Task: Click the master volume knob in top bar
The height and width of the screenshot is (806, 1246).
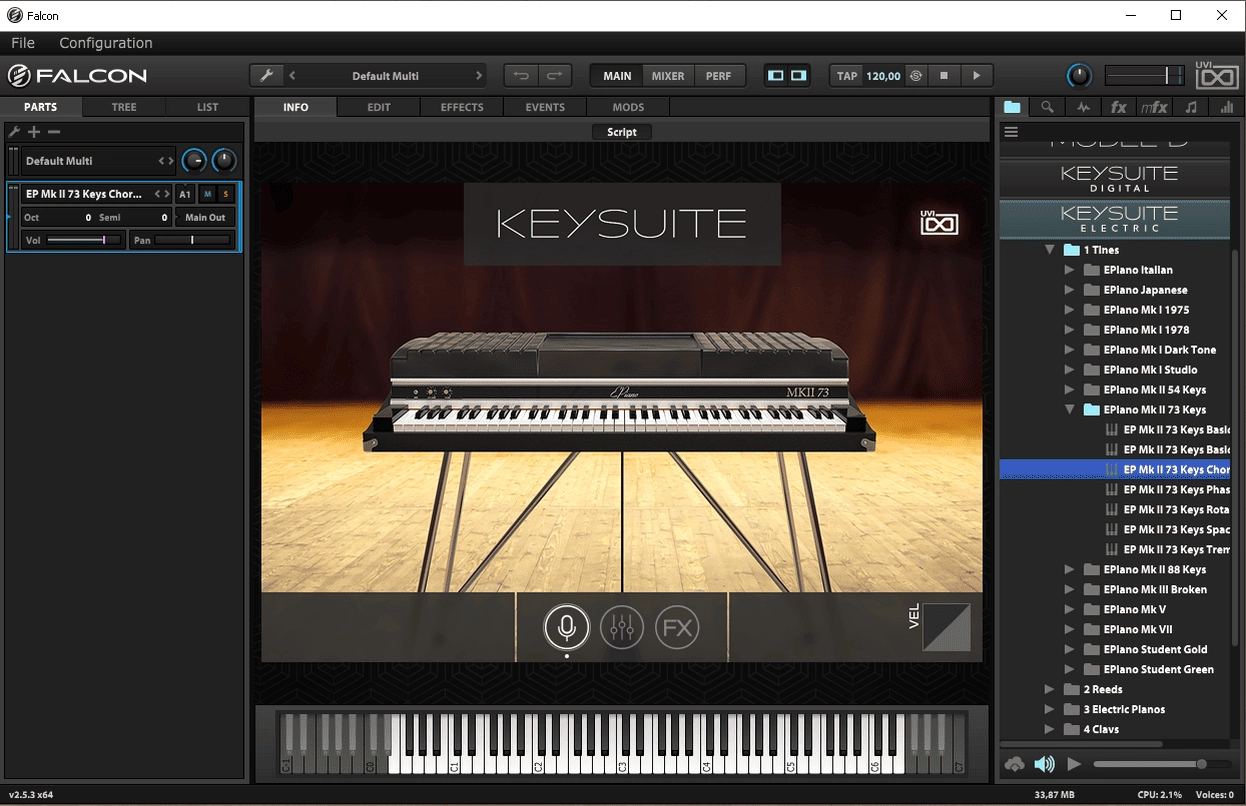Action: pos(1079,75)
